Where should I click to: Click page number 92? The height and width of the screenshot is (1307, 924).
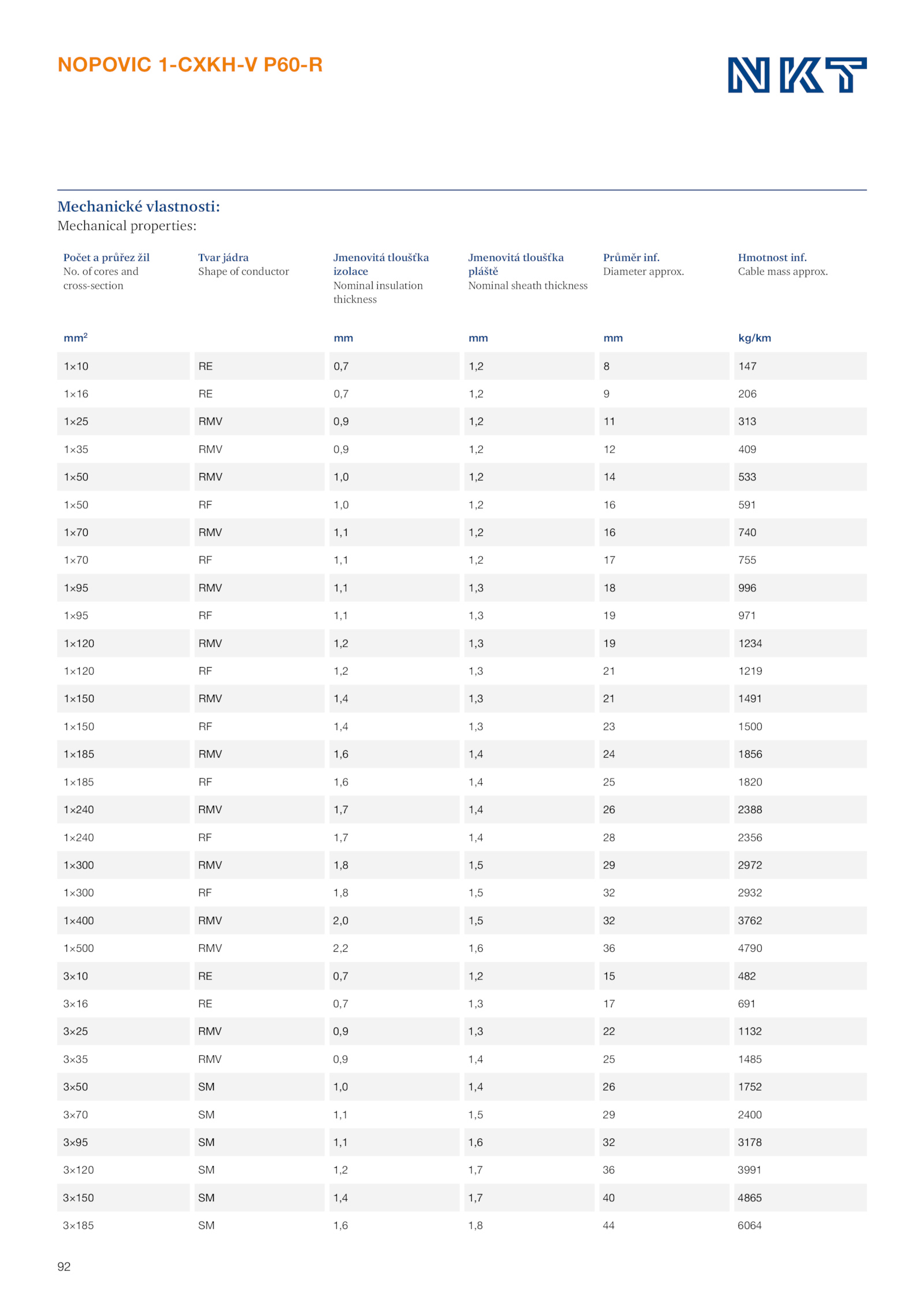64,1267
